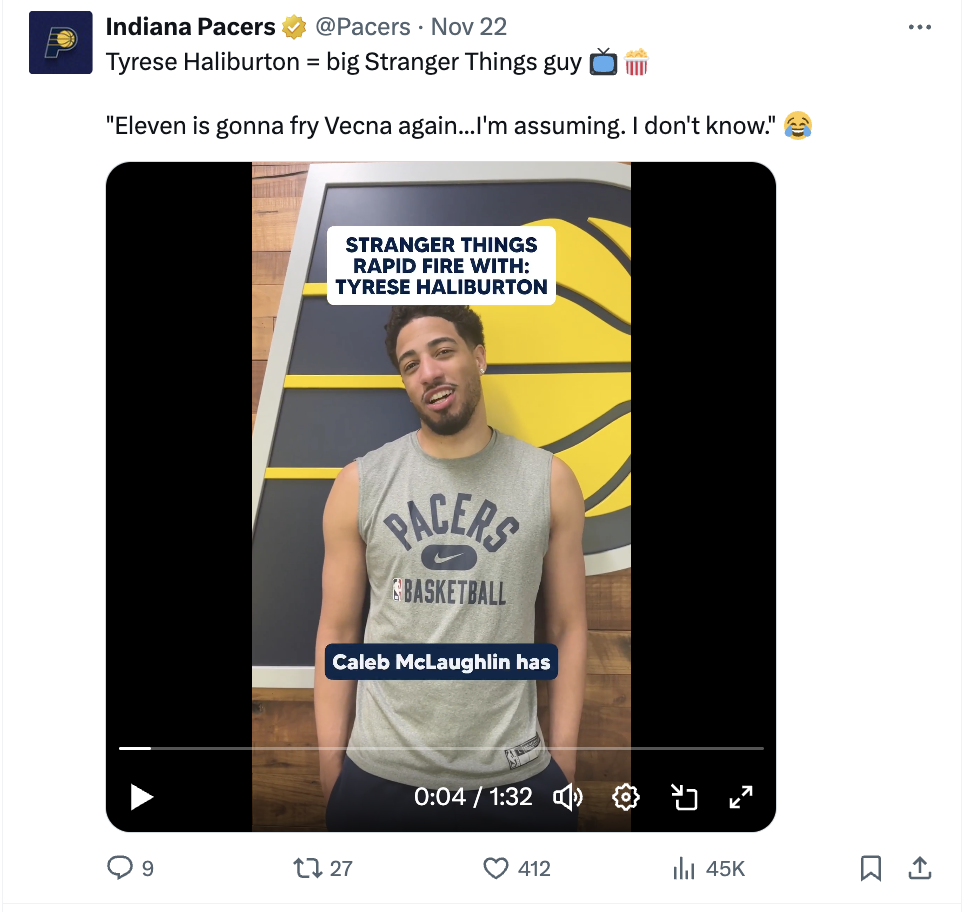
Task: Open video quality settings gear
Action: tap(625, 797)
